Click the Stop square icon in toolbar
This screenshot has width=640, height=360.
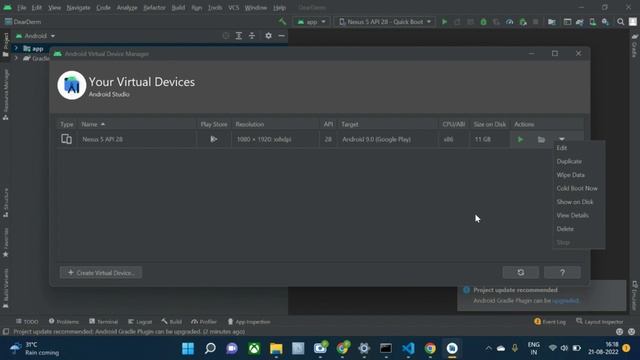[x=536, y=22]
